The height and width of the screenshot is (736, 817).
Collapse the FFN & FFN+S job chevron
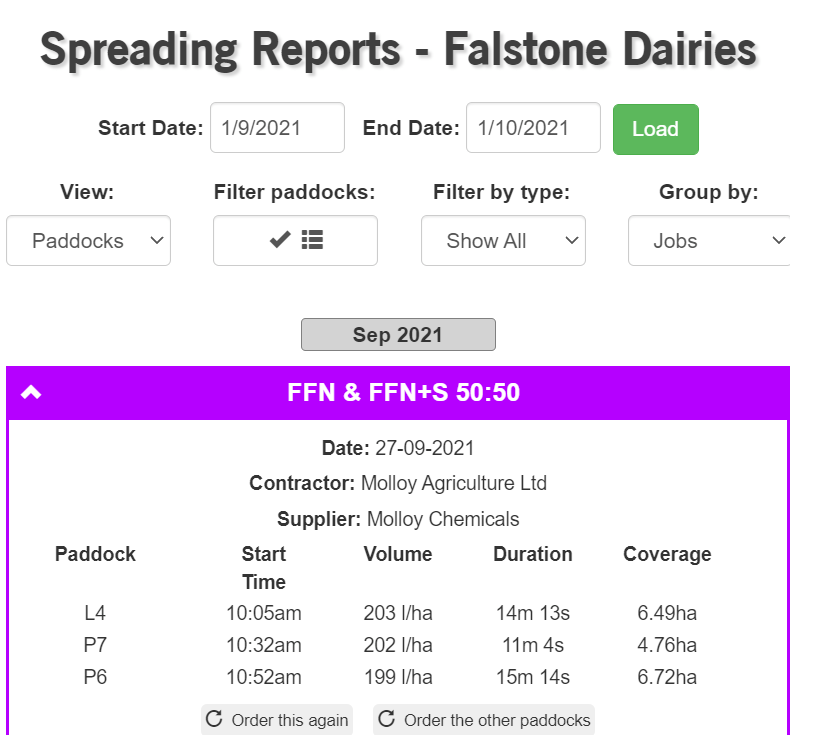[31, 392]
